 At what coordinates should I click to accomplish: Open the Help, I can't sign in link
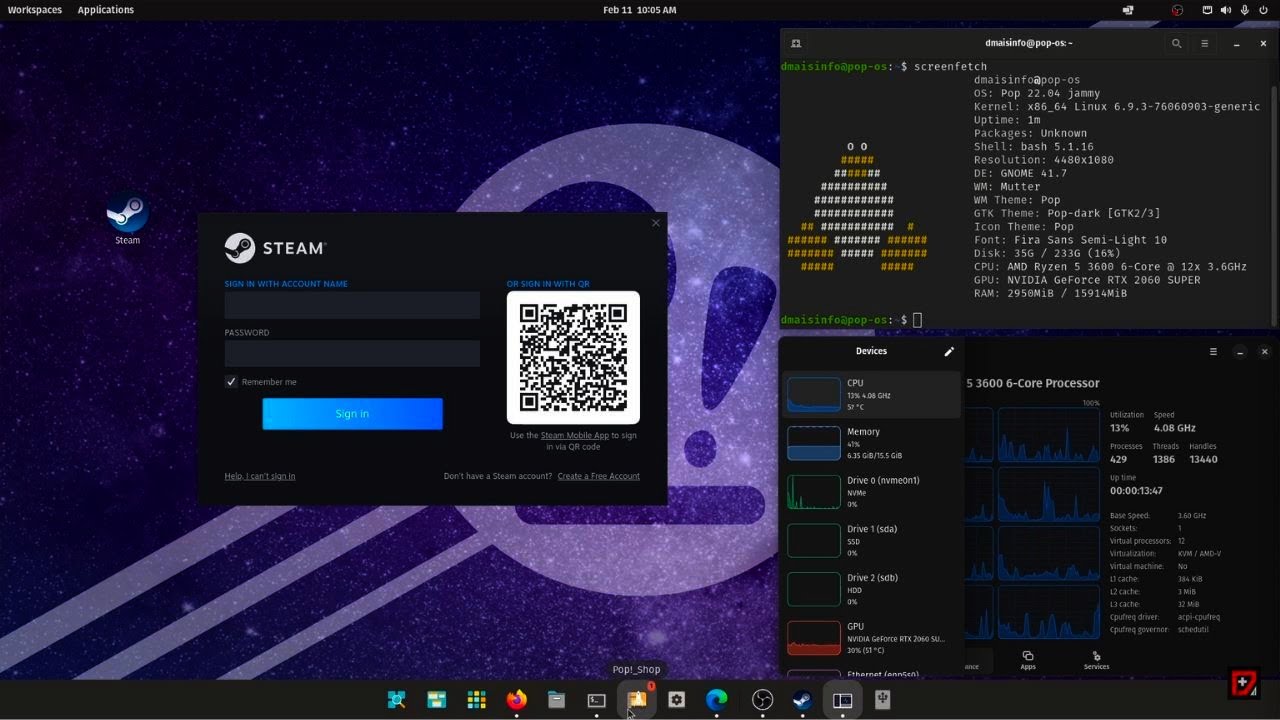tap(260, 476)
